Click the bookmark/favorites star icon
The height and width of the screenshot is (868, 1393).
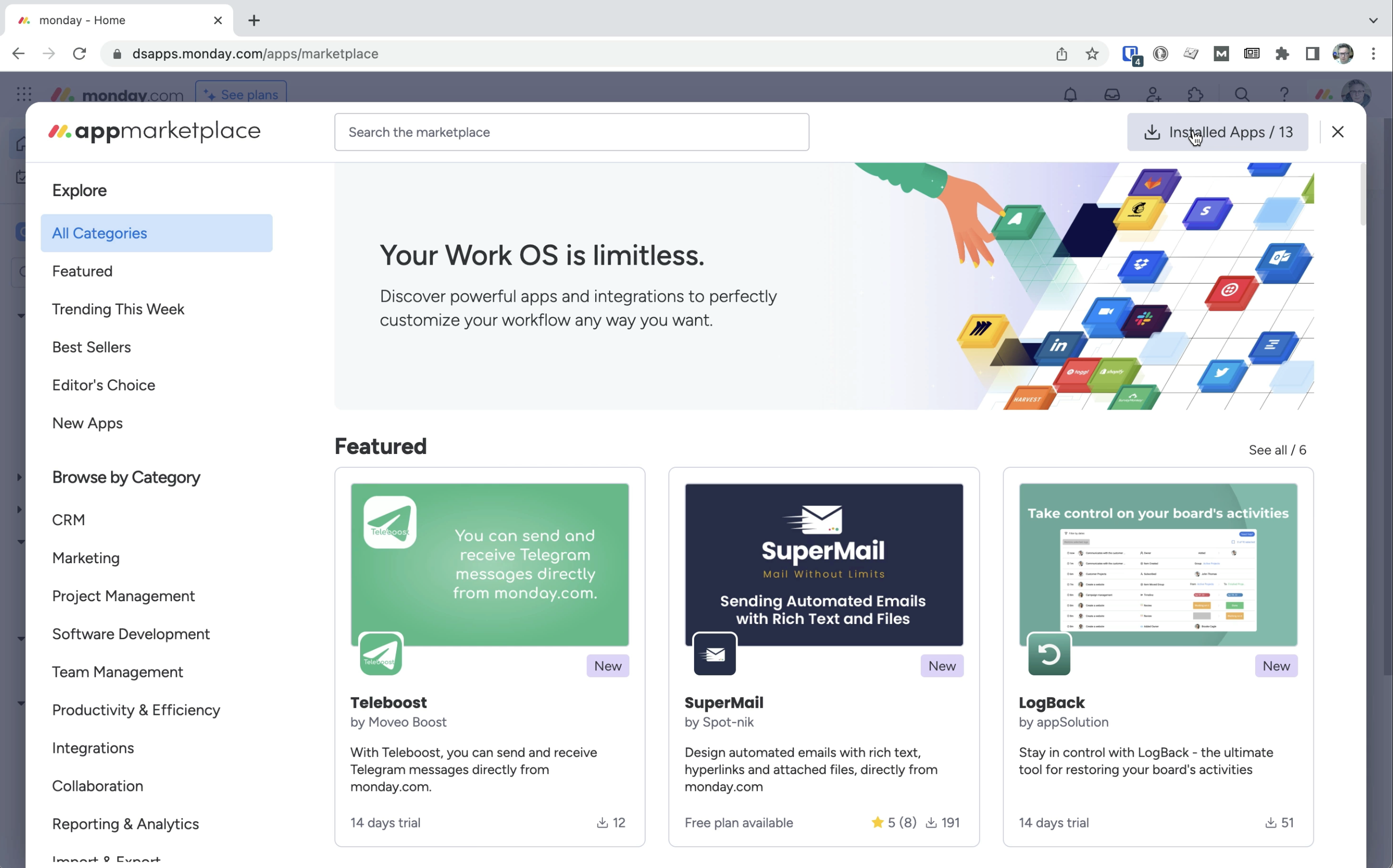(x=1092, y=53)
